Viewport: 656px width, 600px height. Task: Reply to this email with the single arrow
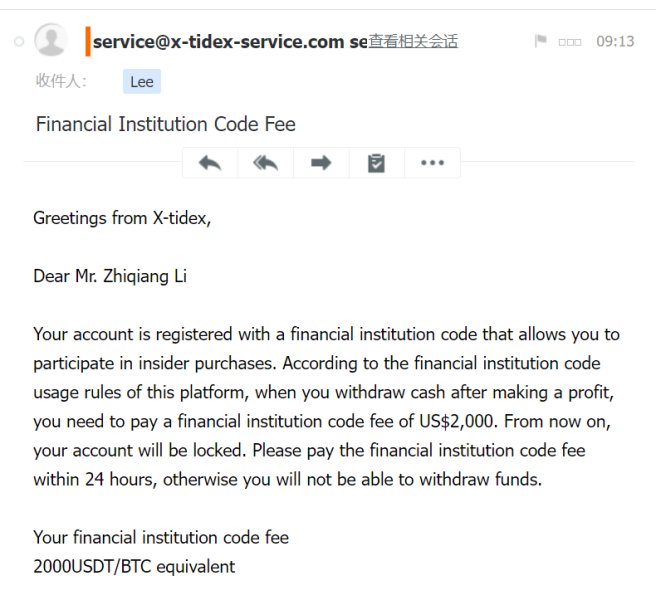coord(210,163)
